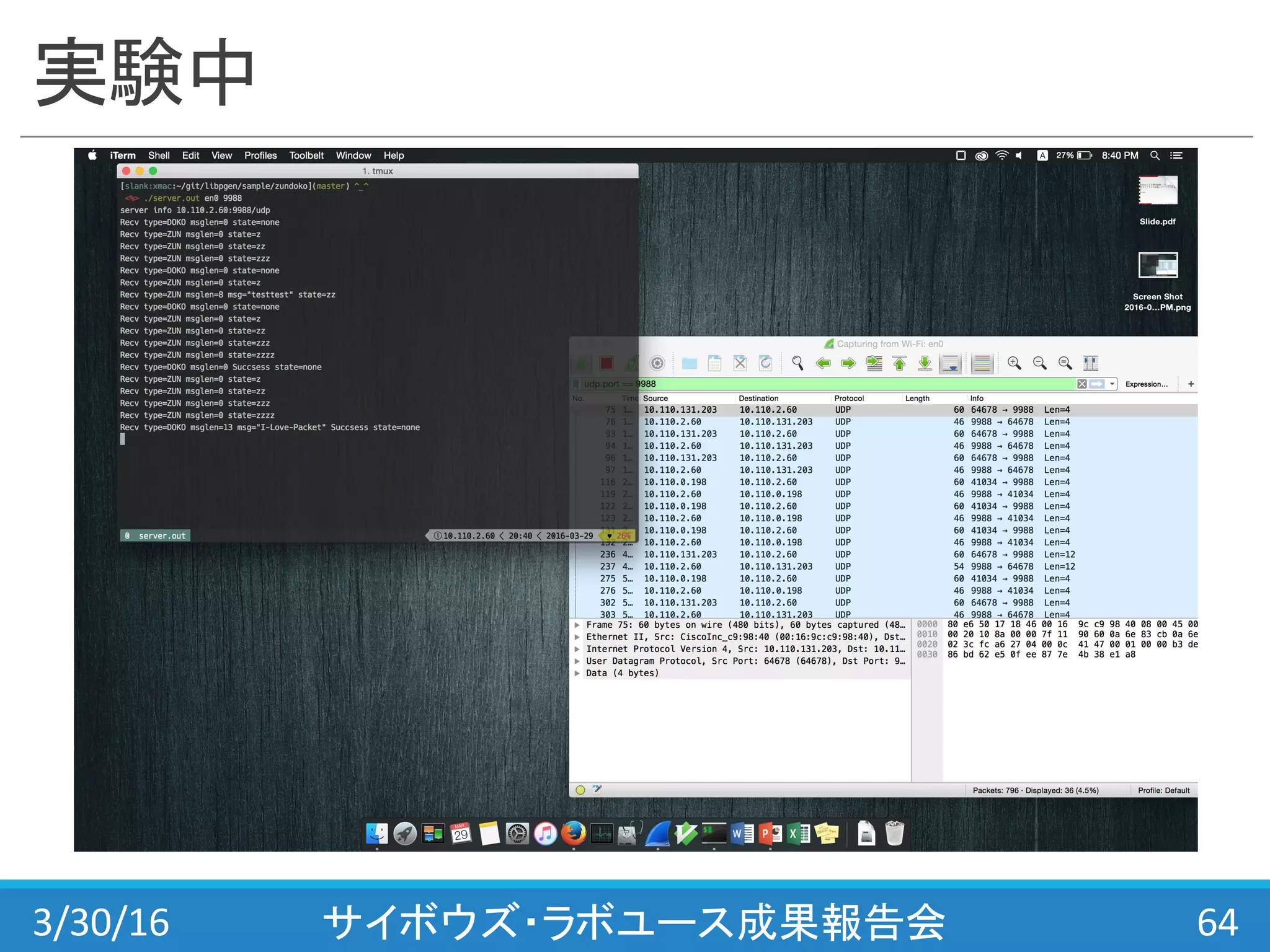Reload the capture file in Wireshark
1270x952 pixels.
766,363
